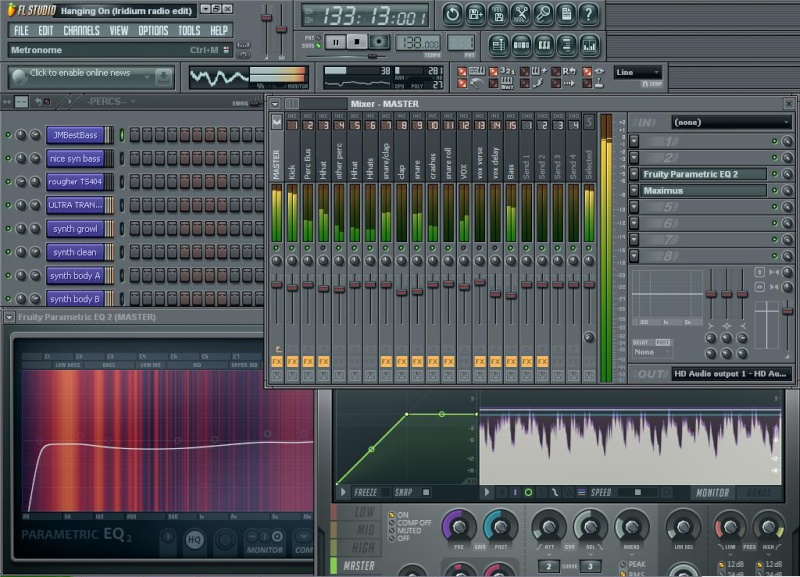Click the undo history circular arrow icon
The width and height of the screenshot is (800, 577).
(452, 14)
